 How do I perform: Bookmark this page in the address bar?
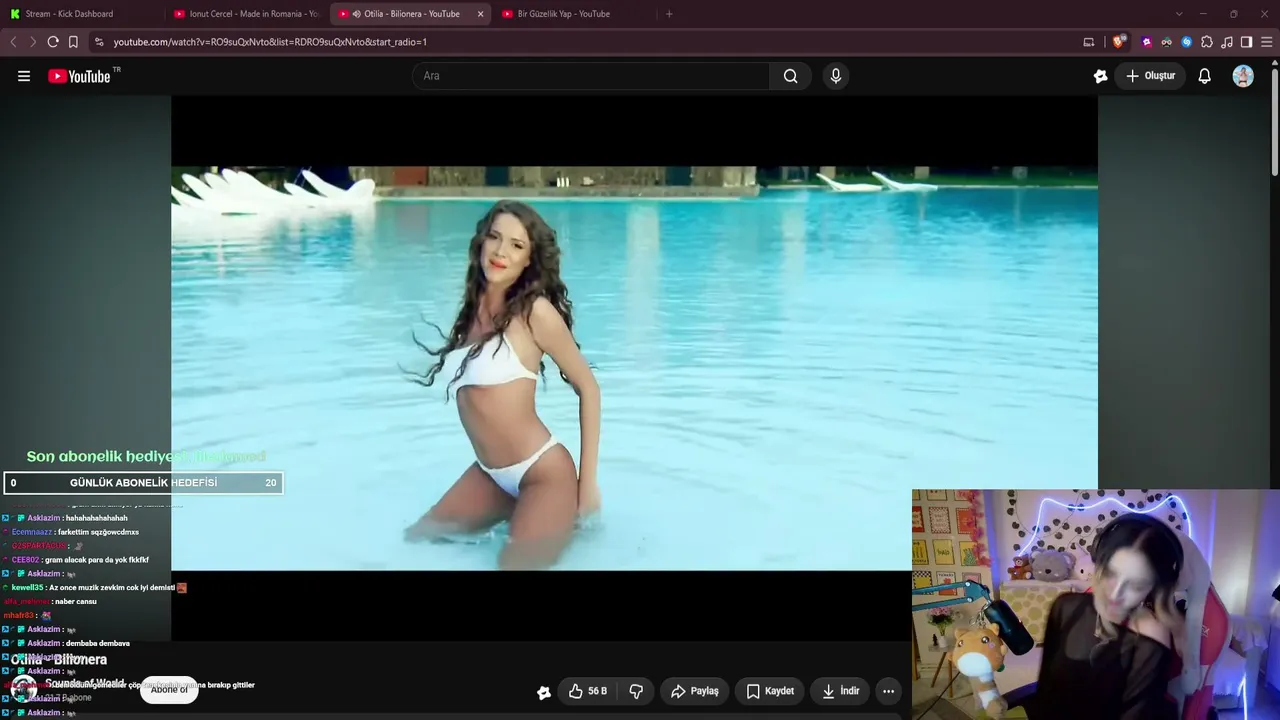[73, 42]
